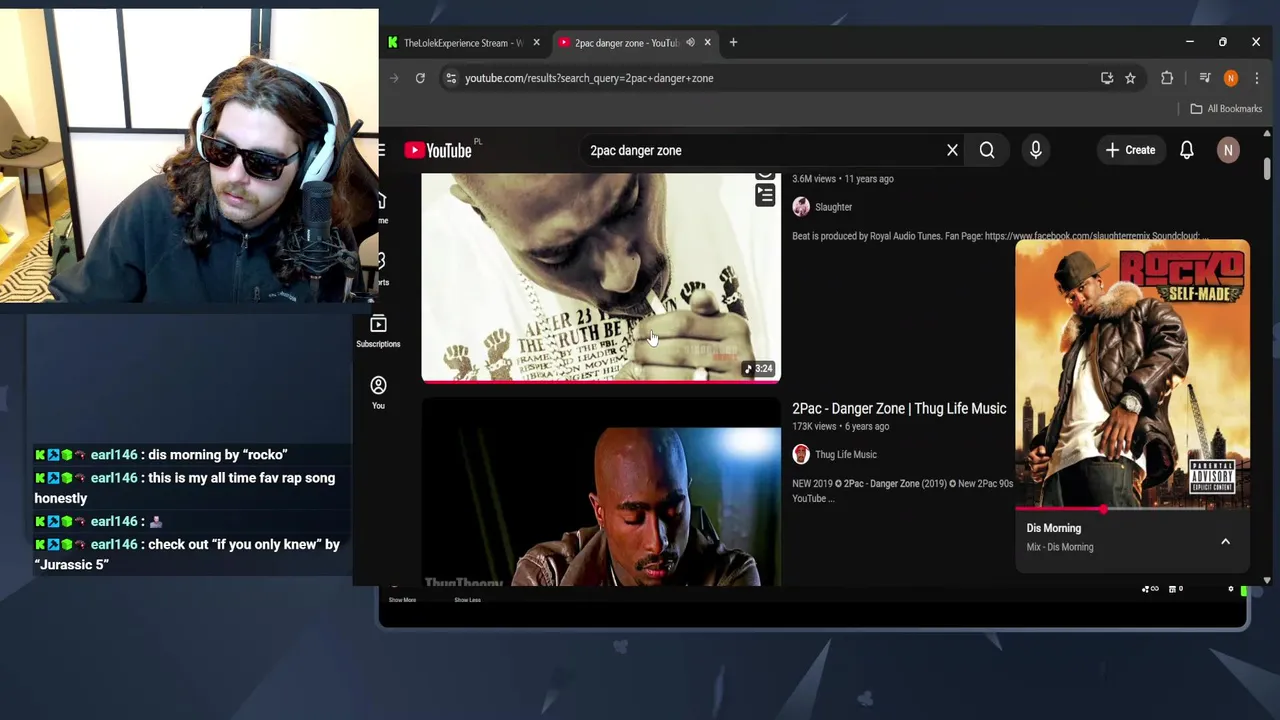Click chat message about Jurassic 5
Image resolution: width=1280 pixels, height=720 pixels.
pyautogui.click(x=187, y=554)
